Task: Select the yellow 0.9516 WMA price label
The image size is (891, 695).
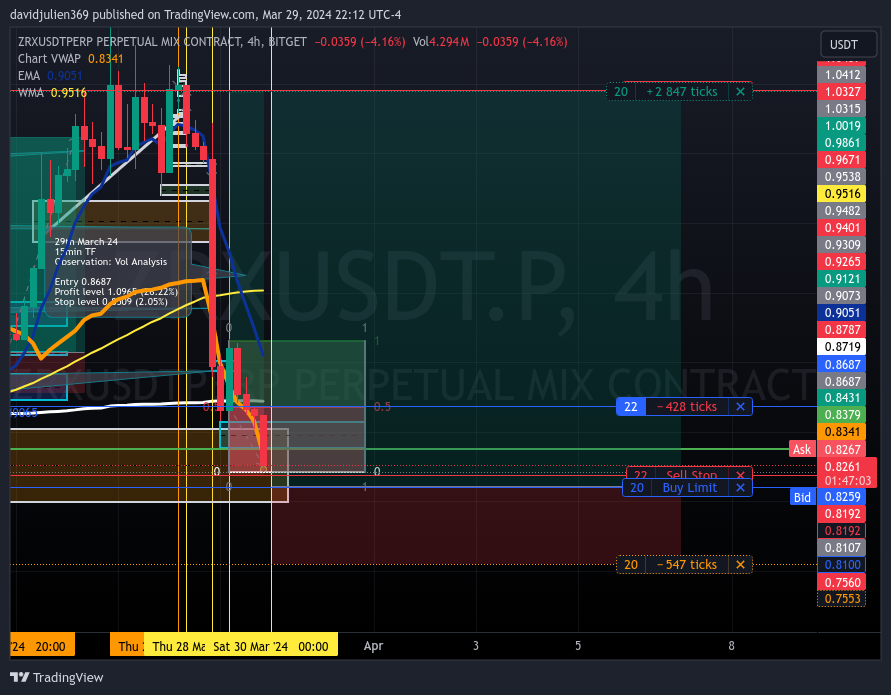Action: [842, 194]
